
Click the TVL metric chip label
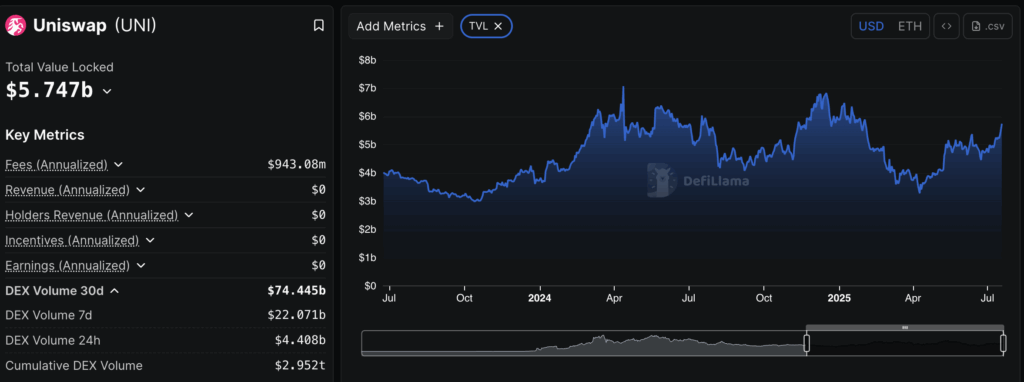pyautogui.click(x=479, y=26)
